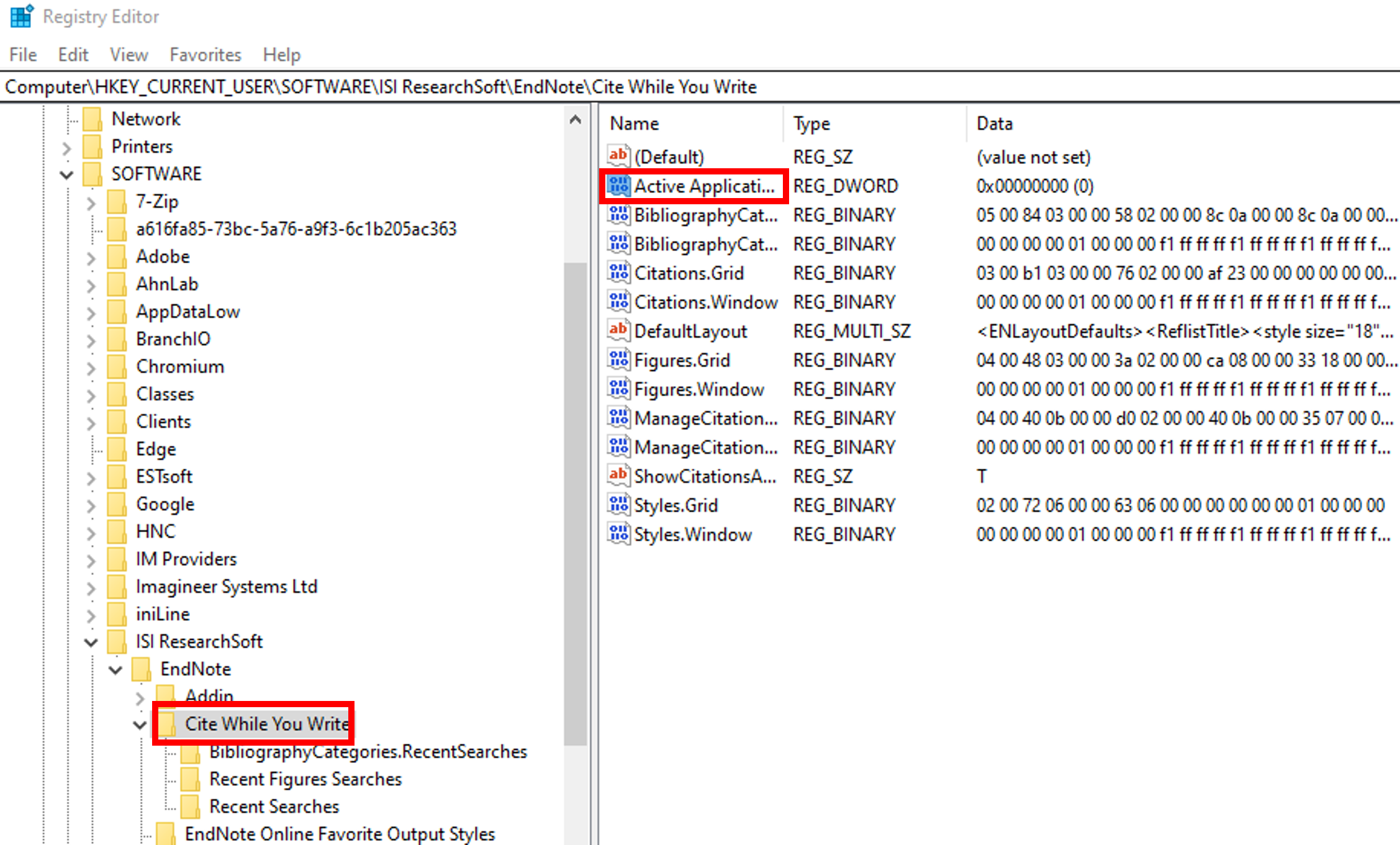Screen dimensions: 1400x845
Task: Select the EndNote Online Favorite Output Styles key
Action: point(340,834)
